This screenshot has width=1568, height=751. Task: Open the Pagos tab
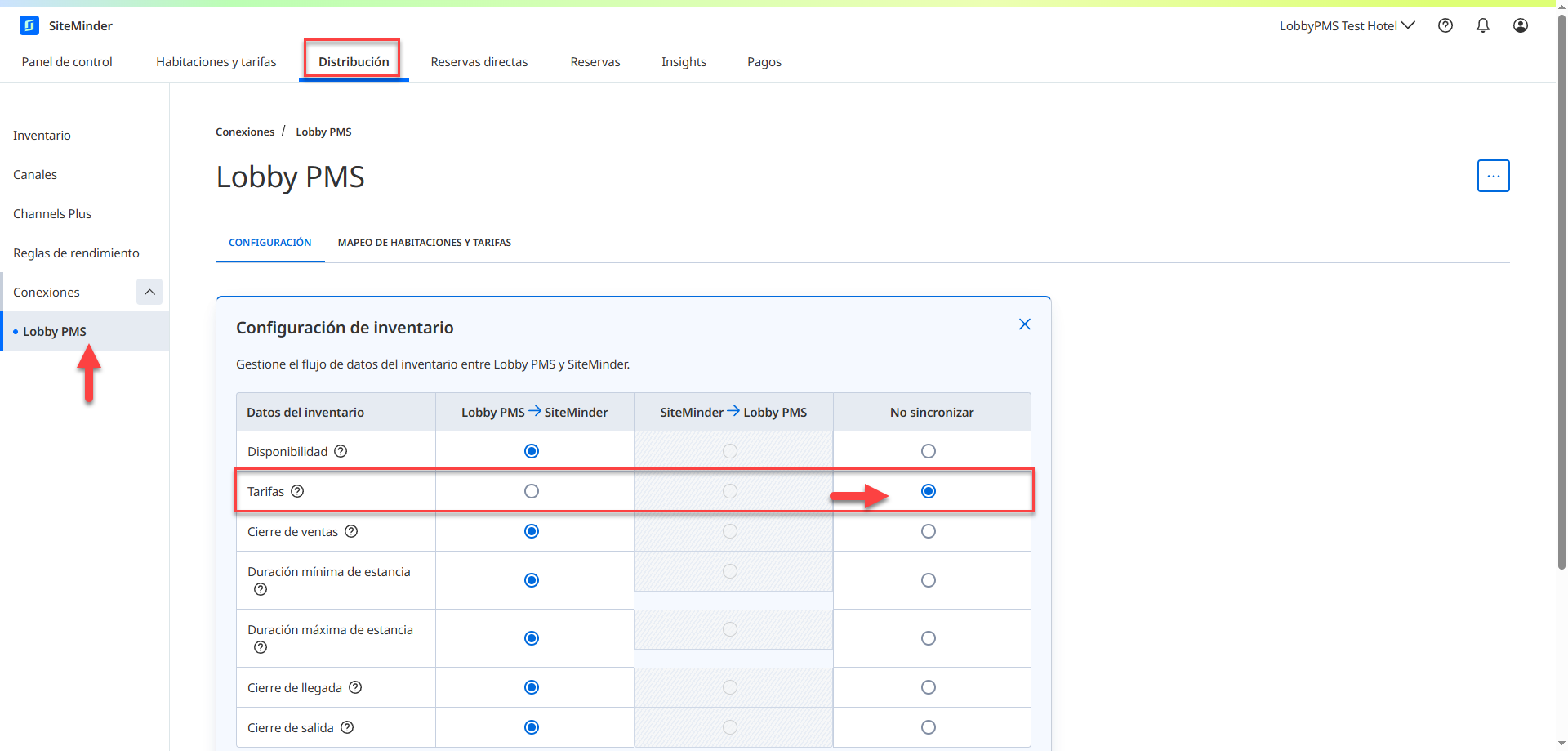click(x=764, y=62)
